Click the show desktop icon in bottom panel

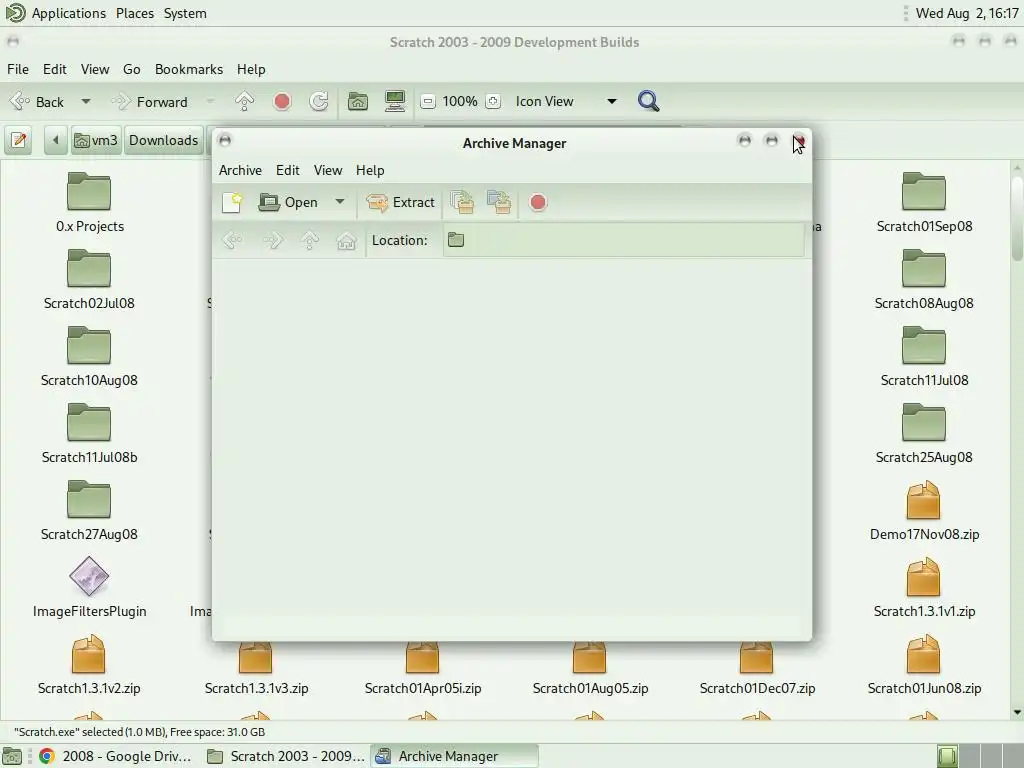pyautogui.click(x=12, y=757)
